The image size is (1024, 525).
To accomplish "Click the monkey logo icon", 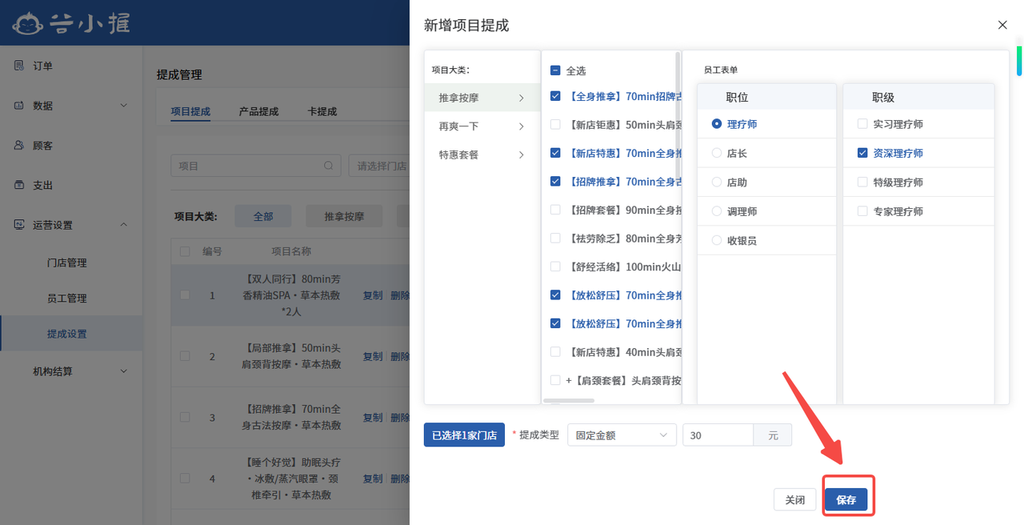I will [28, 24].
